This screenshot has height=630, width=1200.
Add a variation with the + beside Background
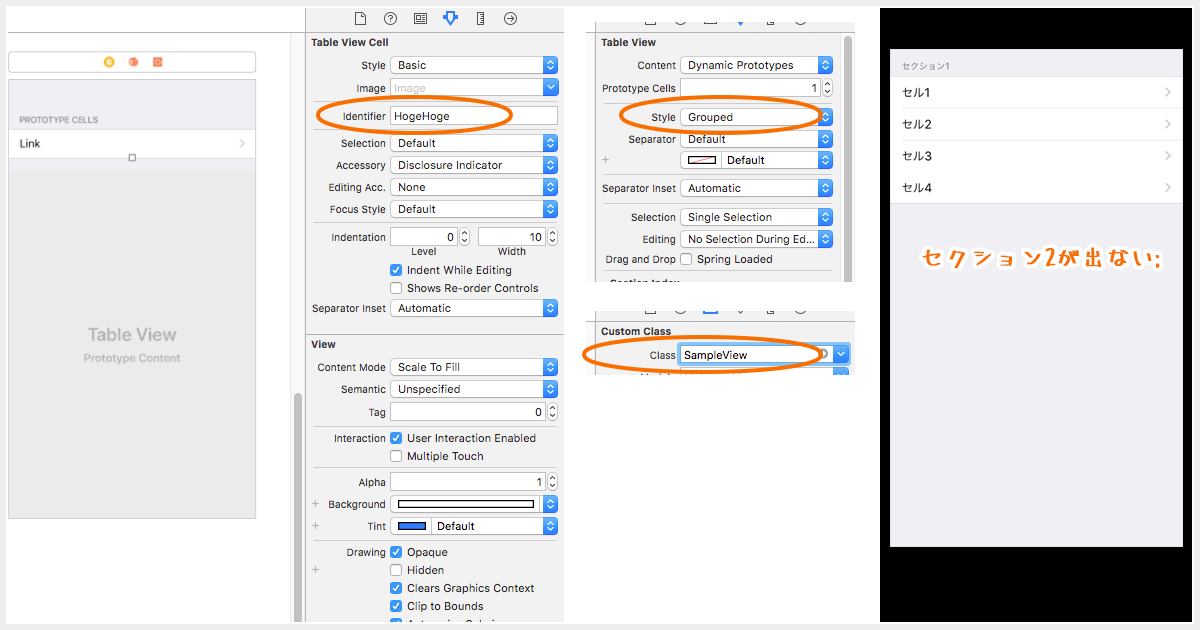point(316,504)
